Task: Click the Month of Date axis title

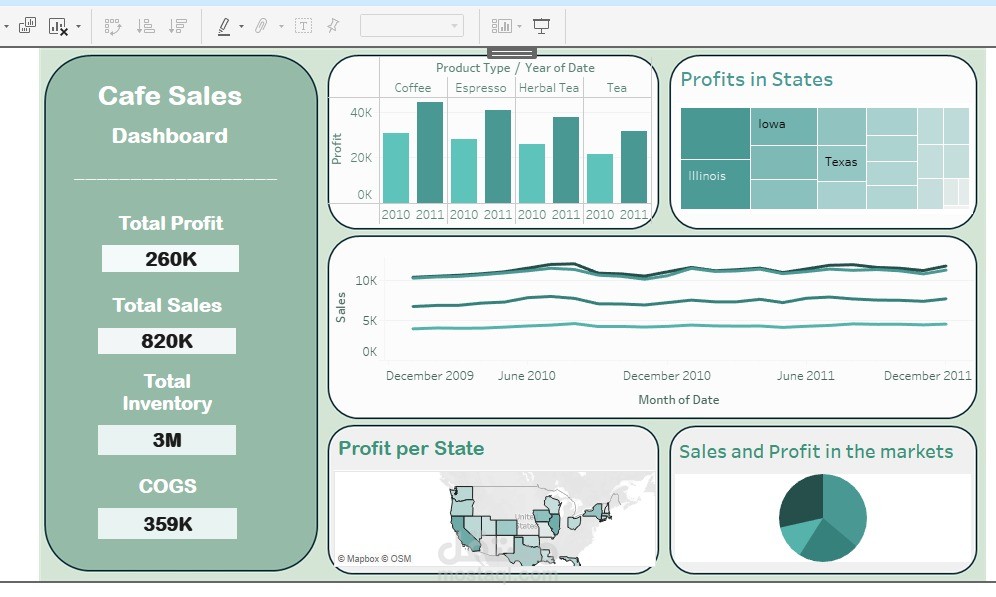Action: [678, 399]
